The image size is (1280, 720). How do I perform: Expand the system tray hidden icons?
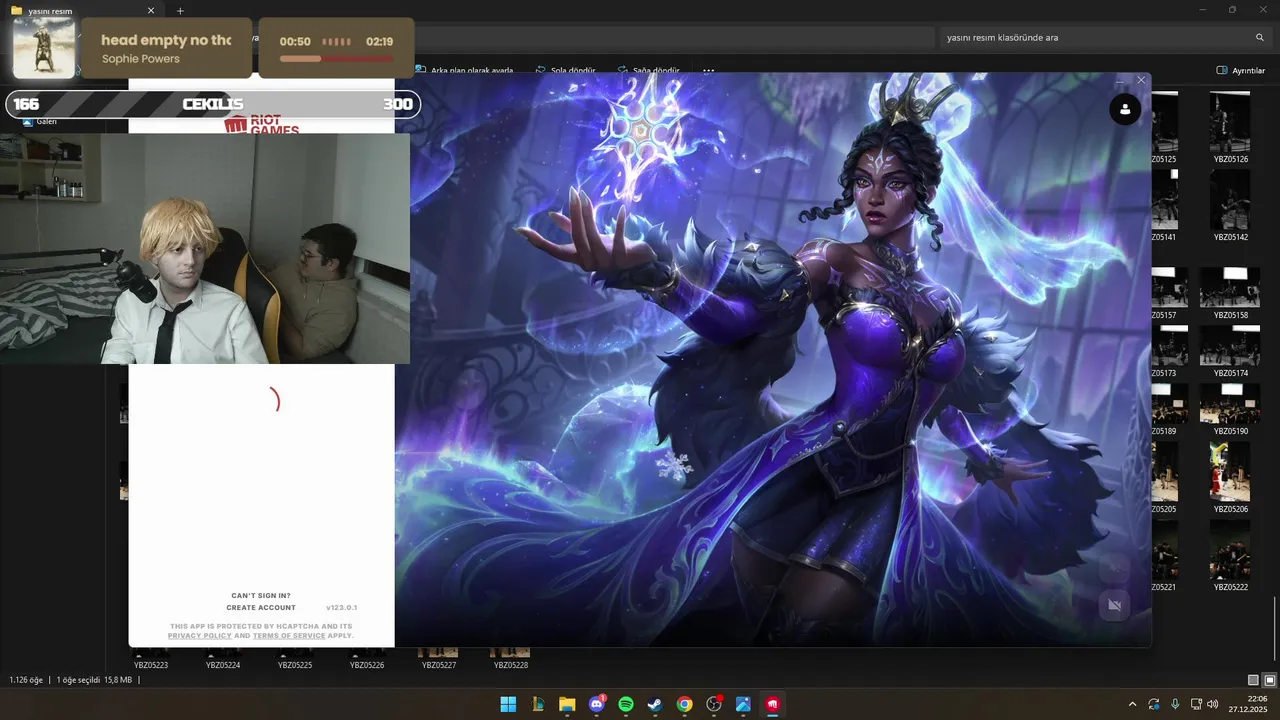[x=1132, y=704]
